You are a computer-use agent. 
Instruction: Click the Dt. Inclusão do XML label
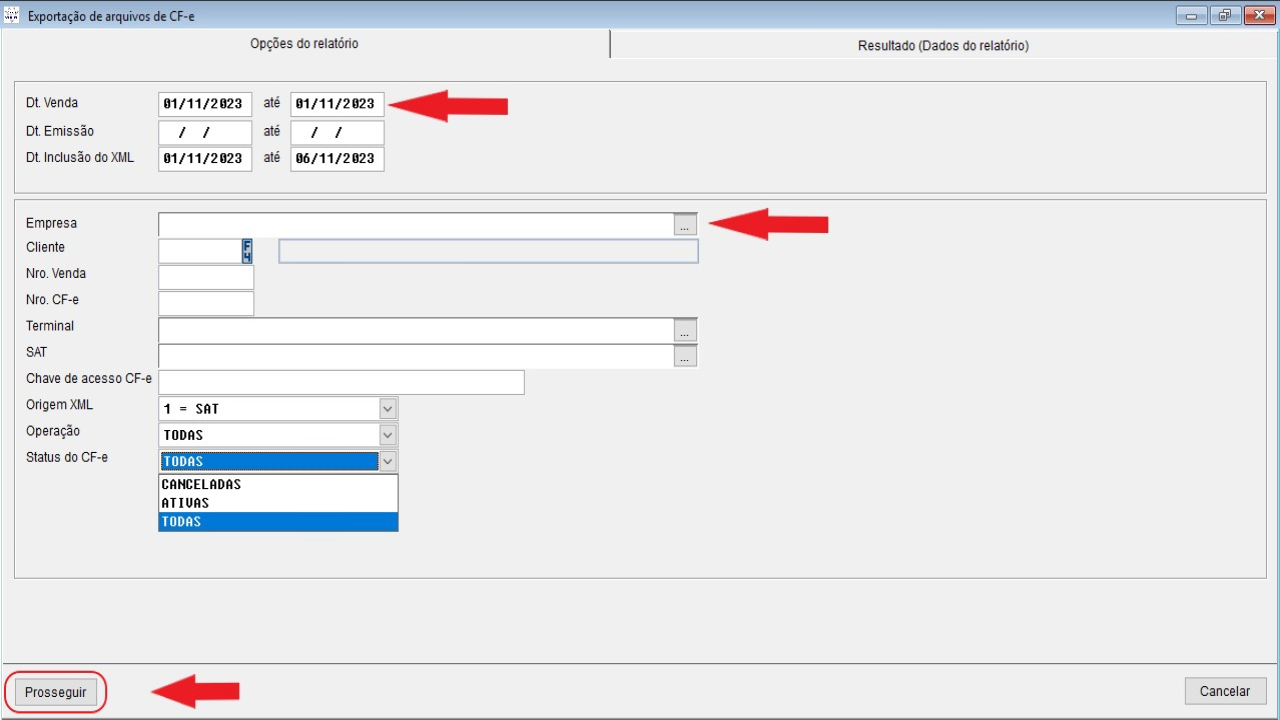(x=80, y=157)
